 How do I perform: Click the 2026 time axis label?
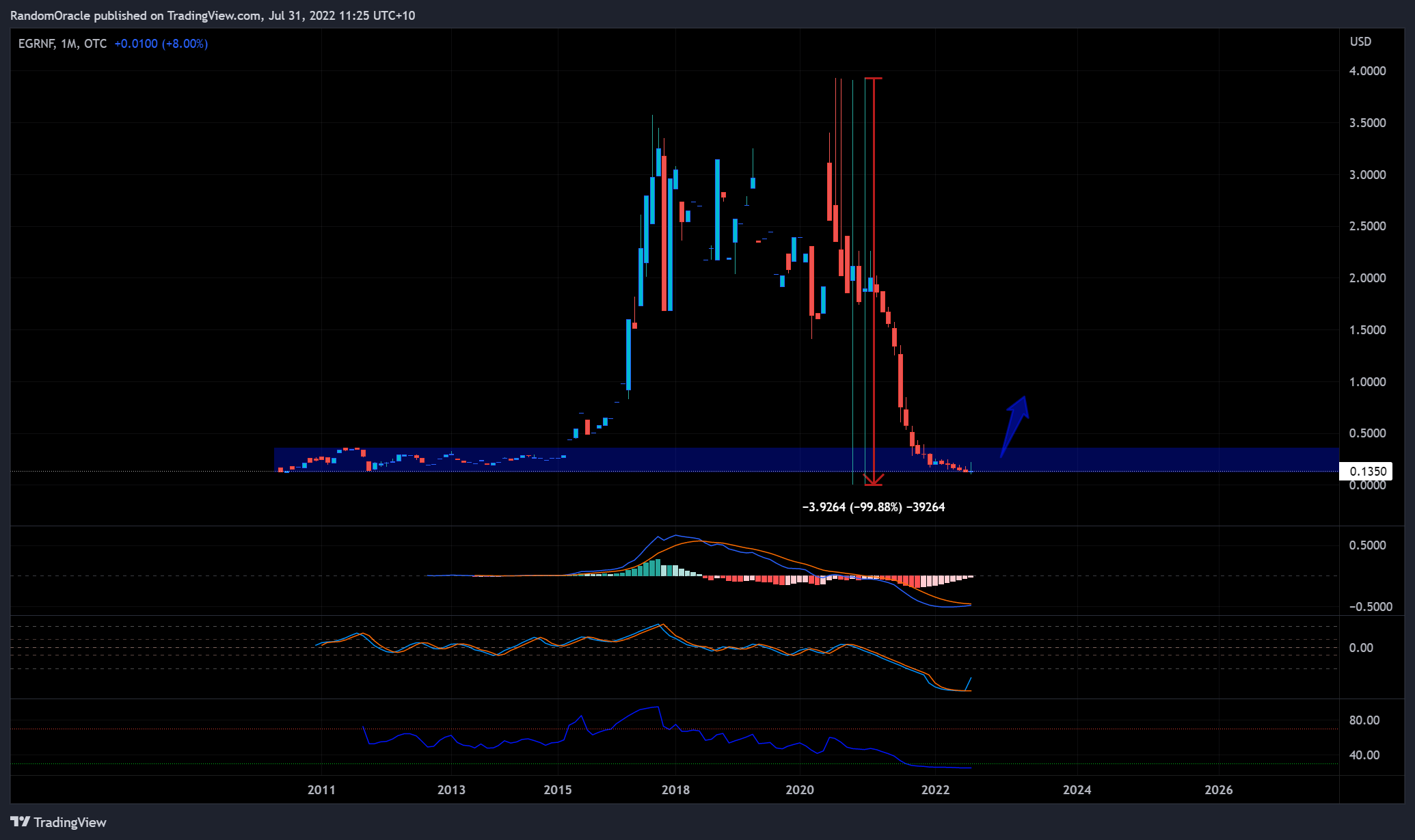point(1219,790)
